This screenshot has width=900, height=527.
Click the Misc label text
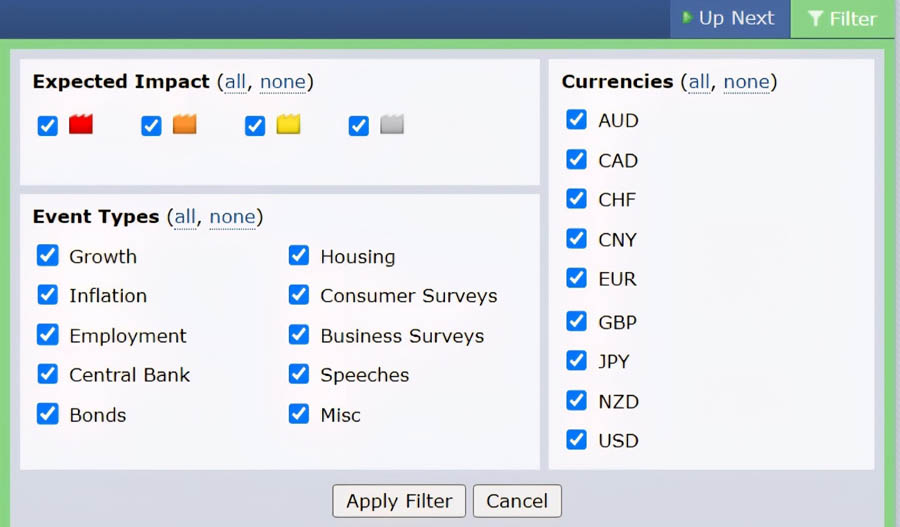[341, 415]
